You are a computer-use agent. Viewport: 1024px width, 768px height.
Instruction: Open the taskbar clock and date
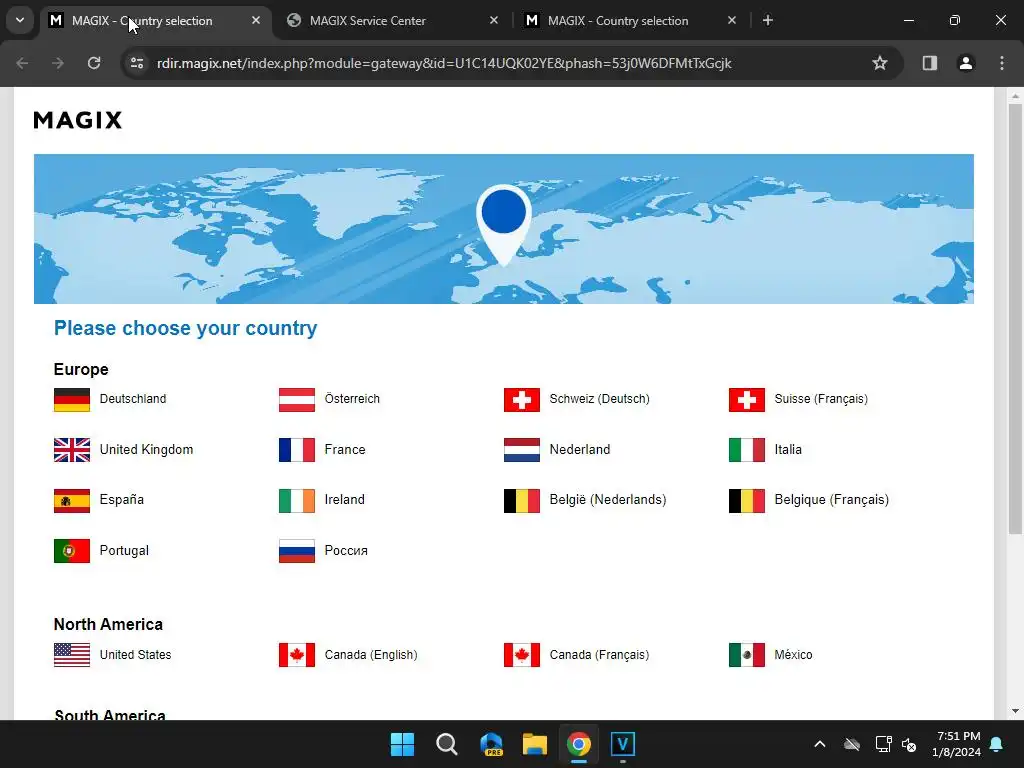click(x=956, y=744)
